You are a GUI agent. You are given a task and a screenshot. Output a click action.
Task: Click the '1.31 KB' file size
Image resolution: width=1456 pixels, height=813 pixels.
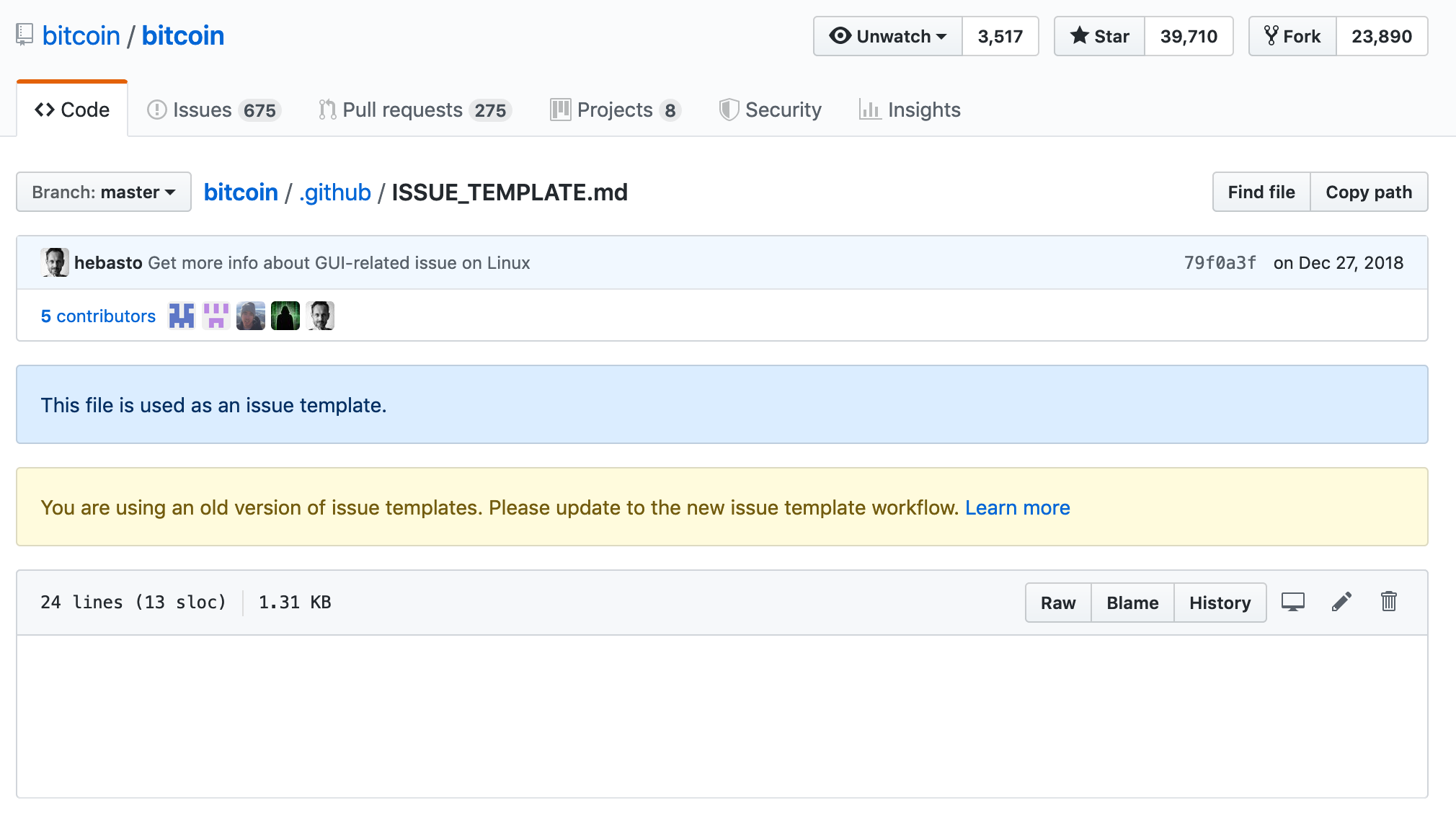(x=295, y=602)
